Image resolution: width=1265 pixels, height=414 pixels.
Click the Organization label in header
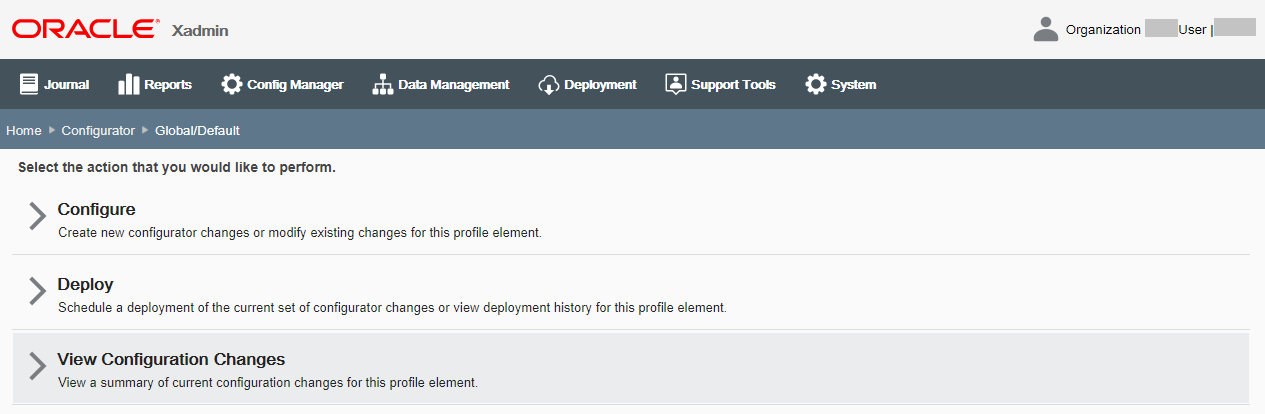point(1103,30)
